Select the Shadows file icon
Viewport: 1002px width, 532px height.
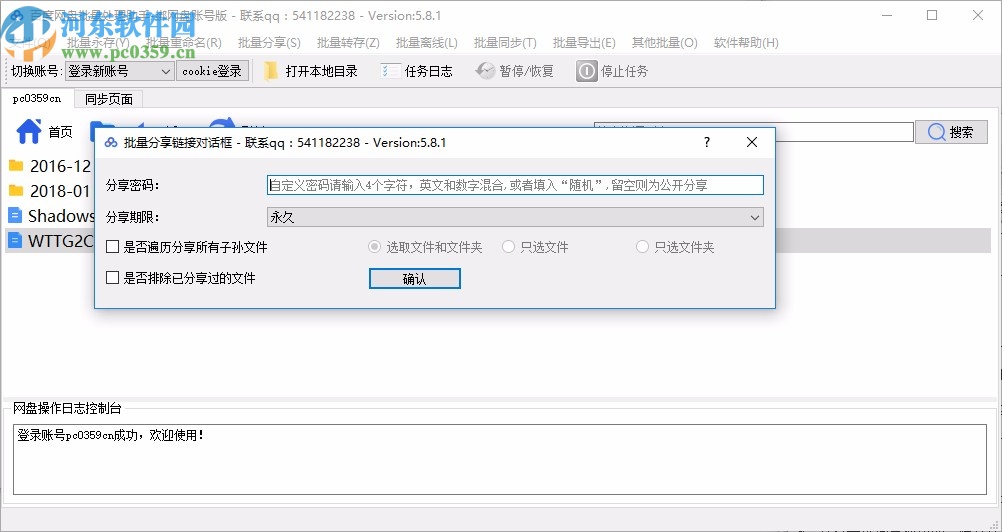pos(15,215)
